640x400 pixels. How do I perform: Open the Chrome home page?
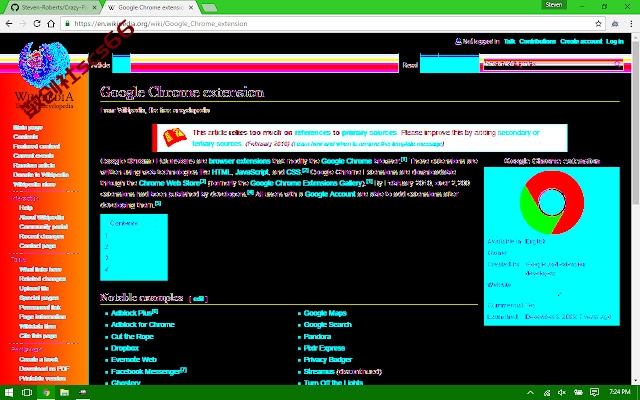[x=51, y=24]
